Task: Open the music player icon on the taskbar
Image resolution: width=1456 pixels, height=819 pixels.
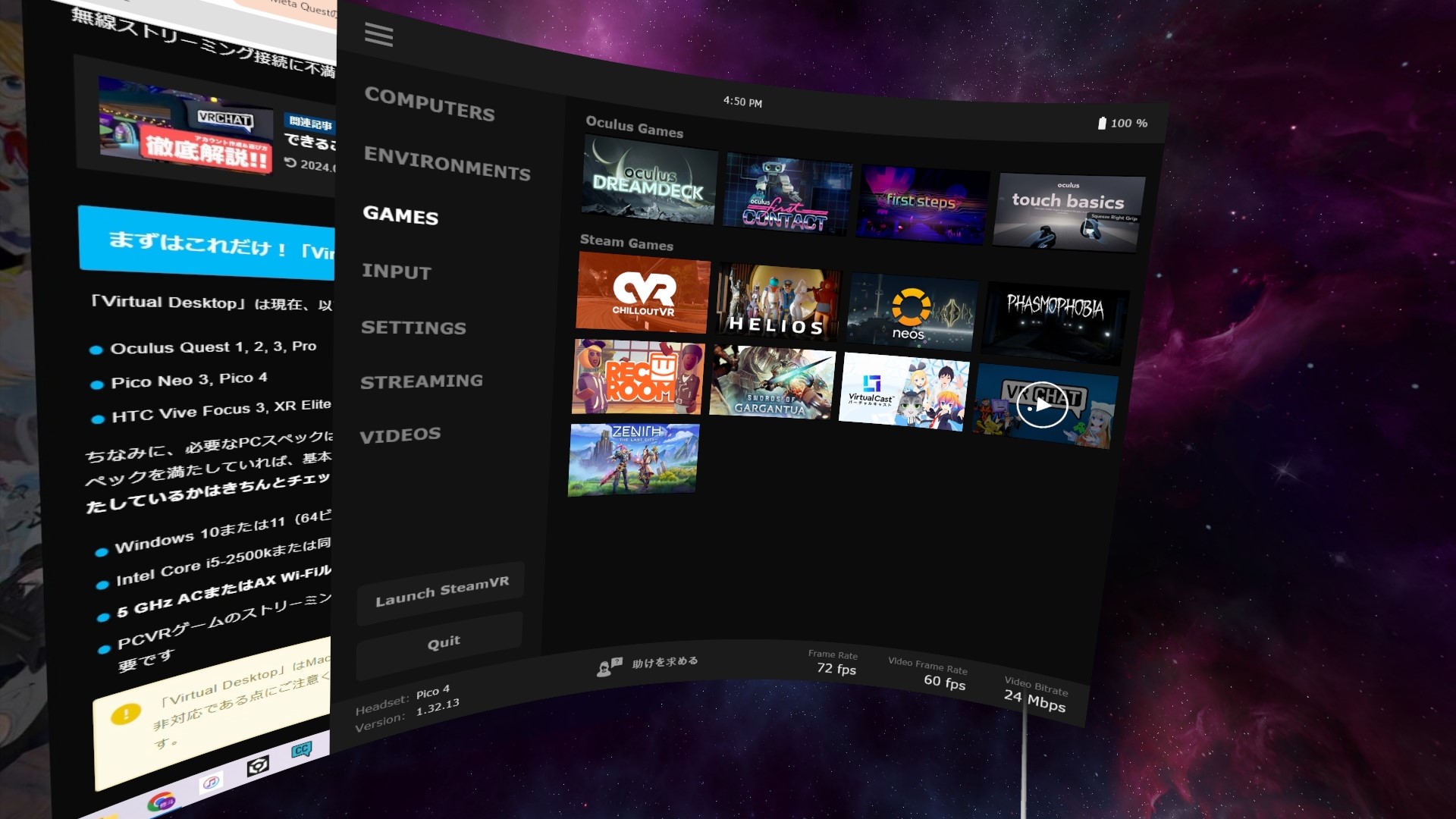Action: point(211,784)
